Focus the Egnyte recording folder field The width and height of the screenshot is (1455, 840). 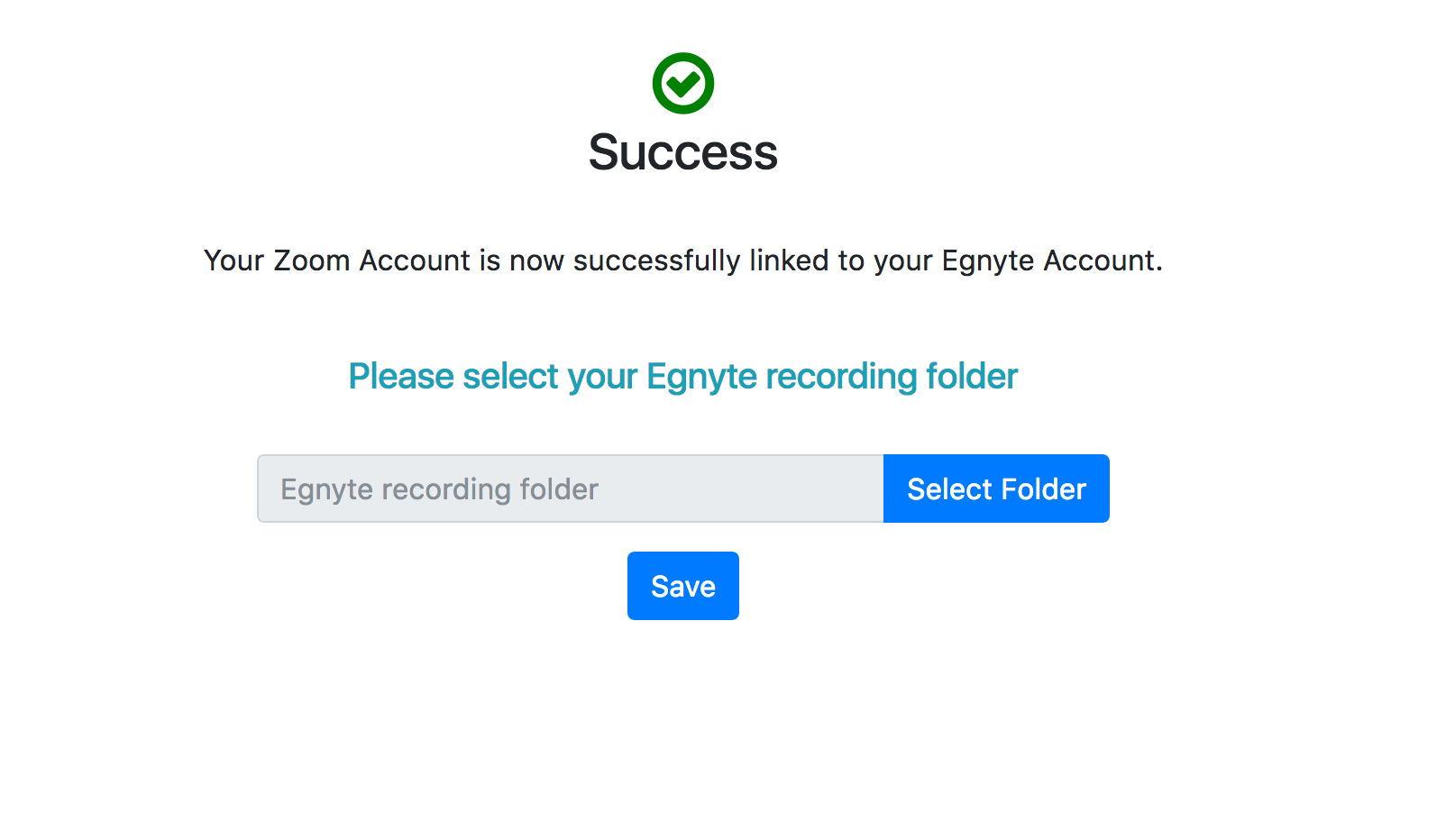(x=570, y=488)
